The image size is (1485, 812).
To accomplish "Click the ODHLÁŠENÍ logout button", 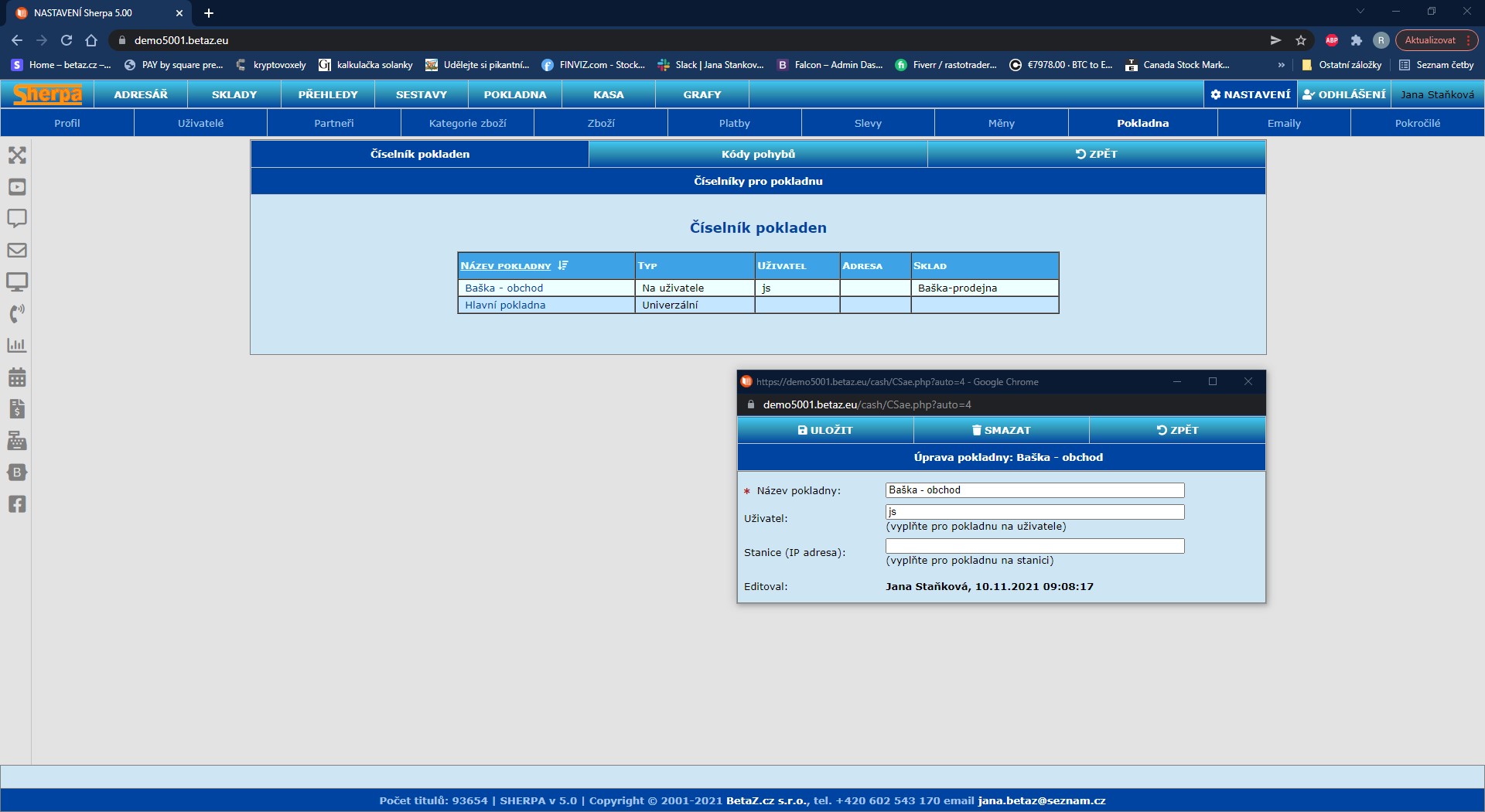I will 1344,94.
